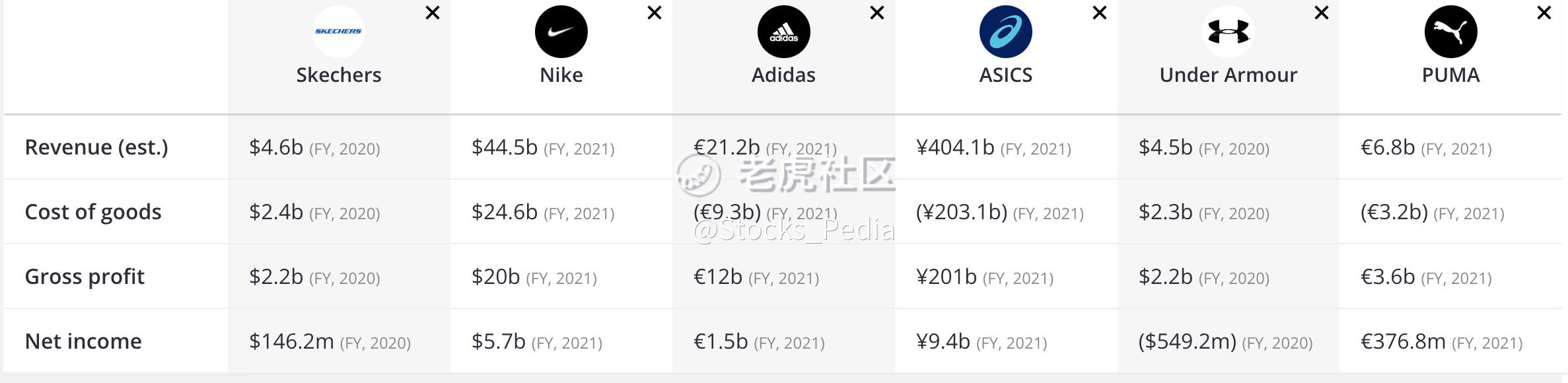Open the Skechers company name link
The height and width of the screenshot is (383, 1568).
[x=338, y=75]
